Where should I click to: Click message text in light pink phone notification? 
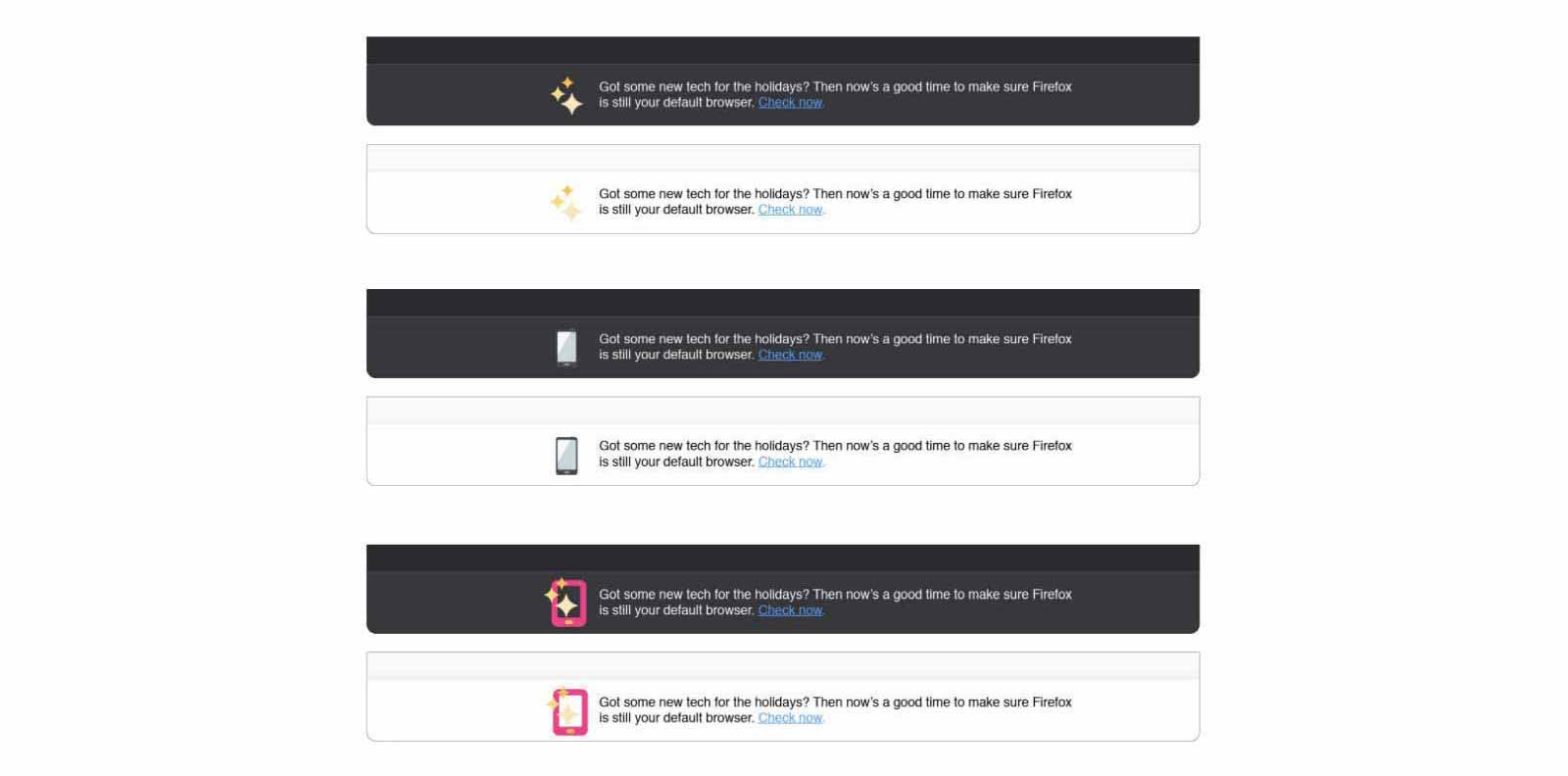835,703
